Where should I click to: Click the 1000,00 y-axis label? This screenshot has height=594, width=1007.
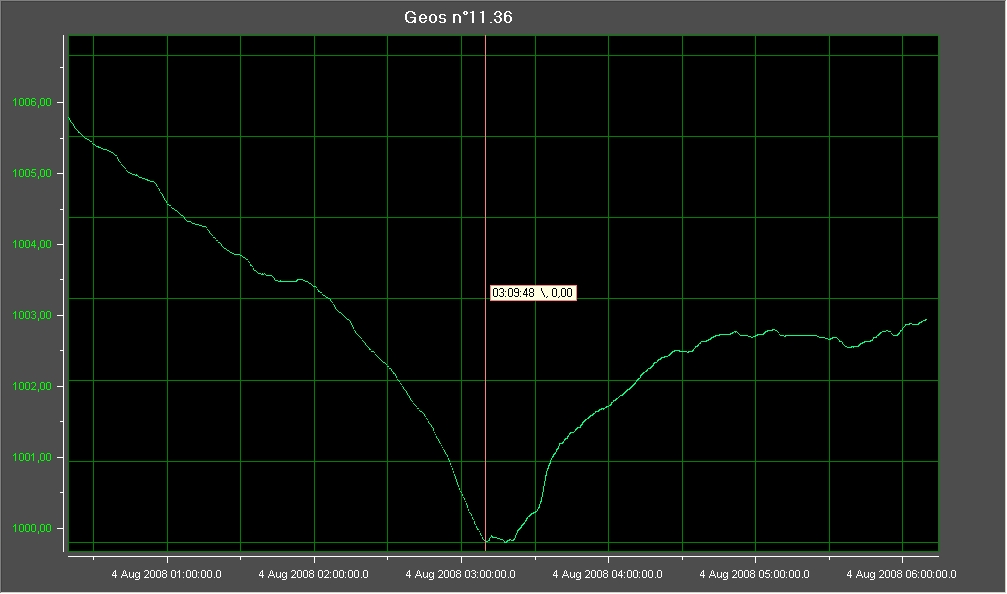click(31, 529)
